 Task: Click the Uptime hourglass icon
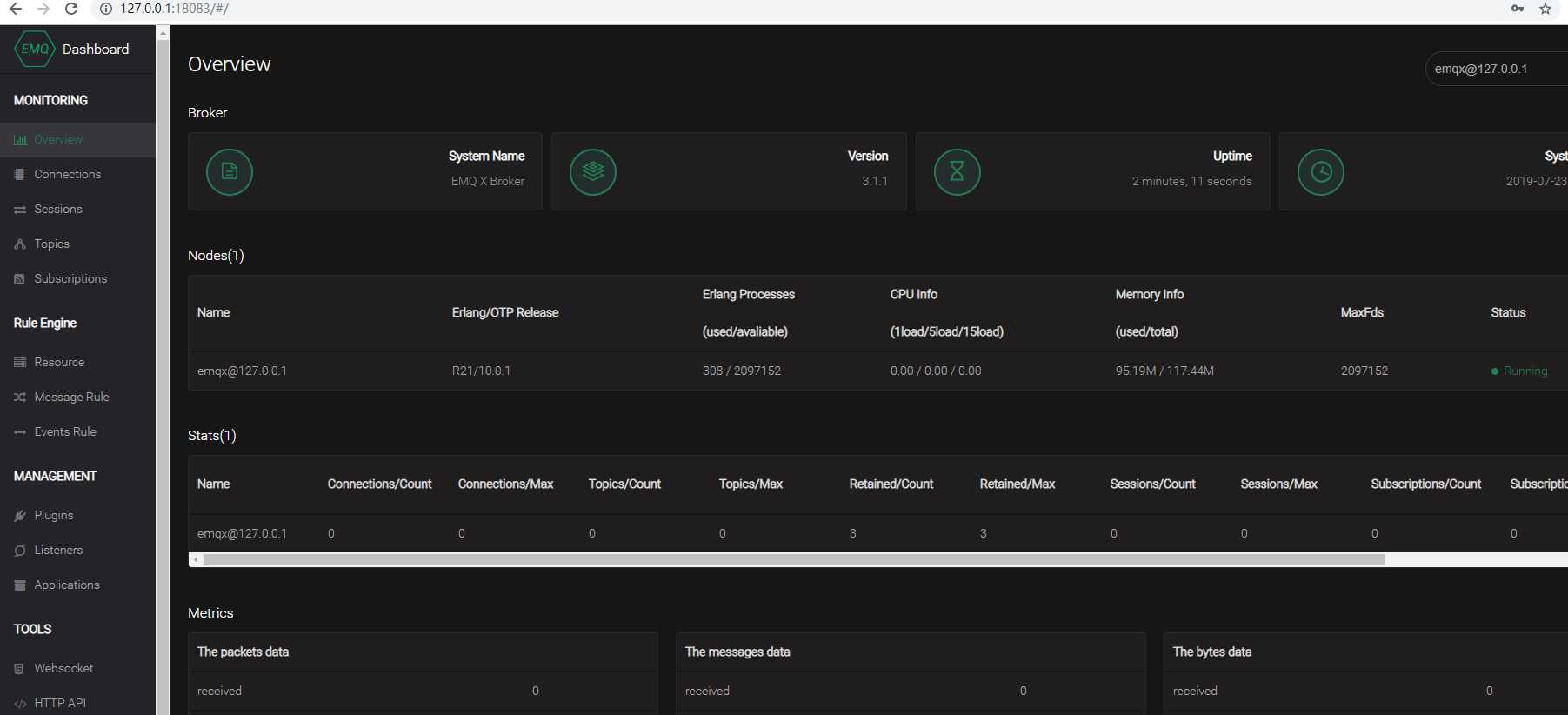click(957, 171)
